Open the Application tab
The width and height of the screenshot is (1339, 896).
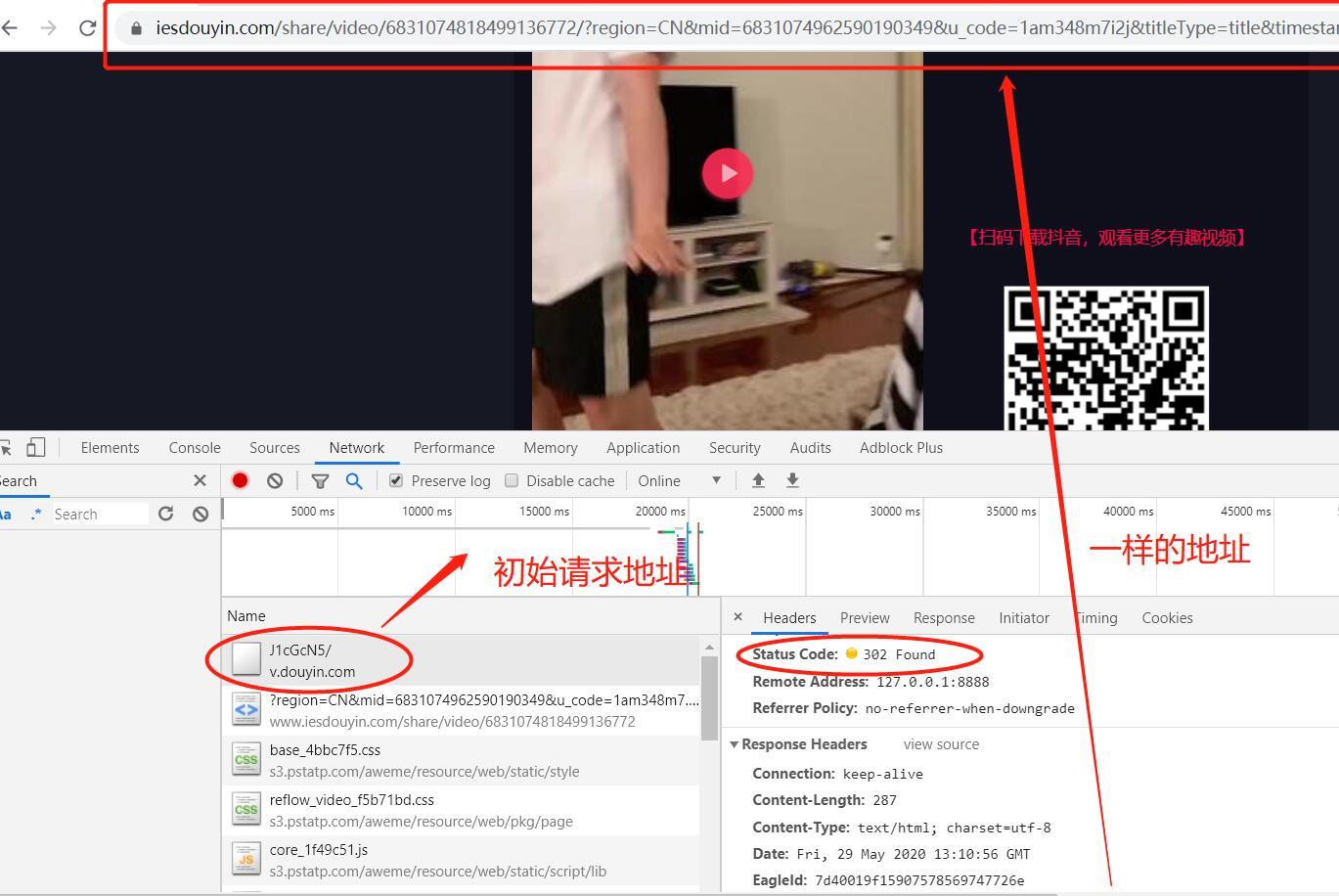coord(643,447)
